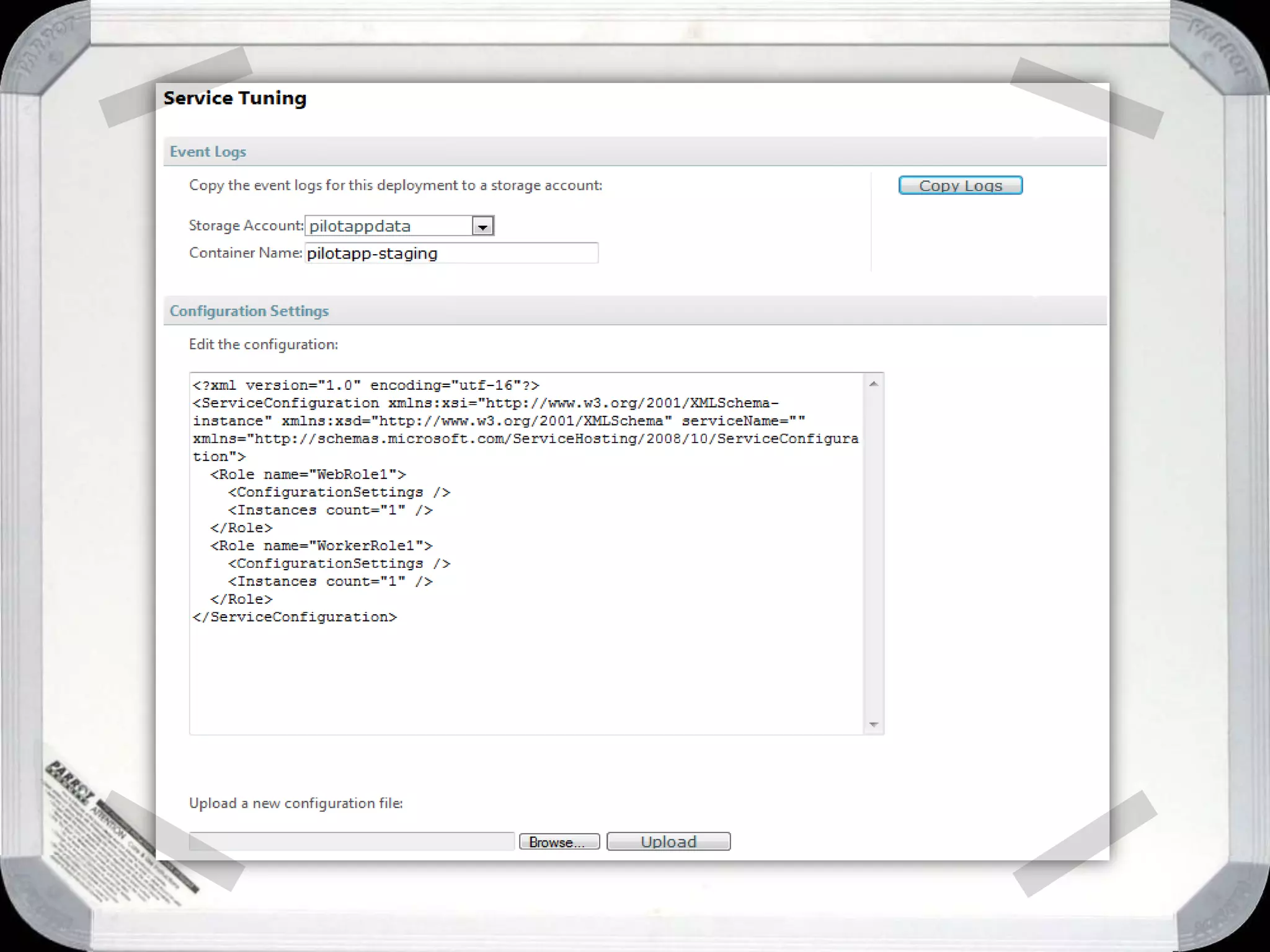Focus the Container Name text field
This screenshot has width=1270, height=952.
point(451,253)
